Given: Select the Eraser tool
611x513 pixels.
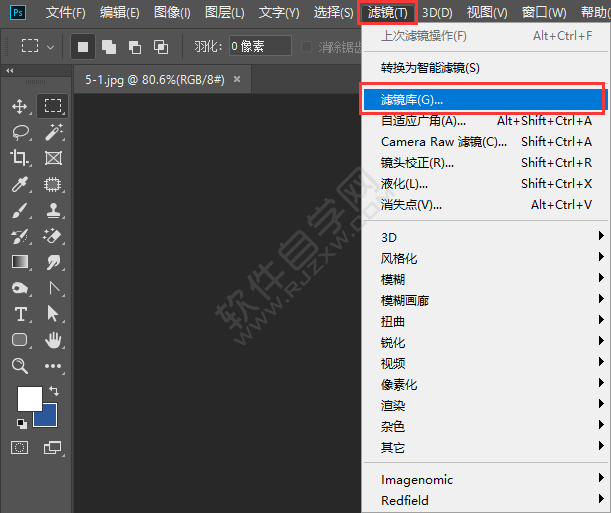Looking at the screenshot, I should pos(53,236).
